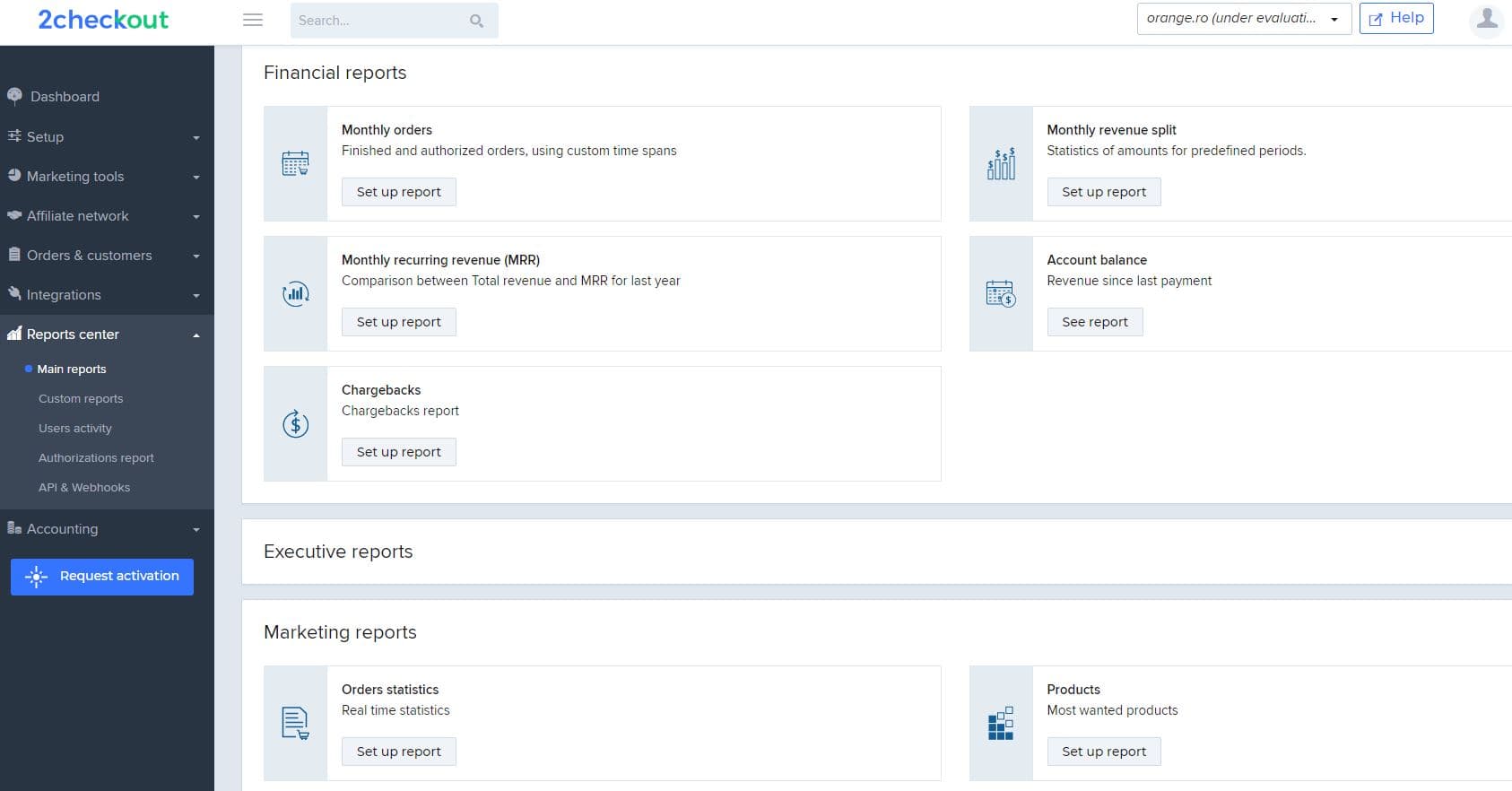Viewport: 1512px width, 791px height.
Task: Click the Products blocks icon
Action: [x=1001, y=723]
